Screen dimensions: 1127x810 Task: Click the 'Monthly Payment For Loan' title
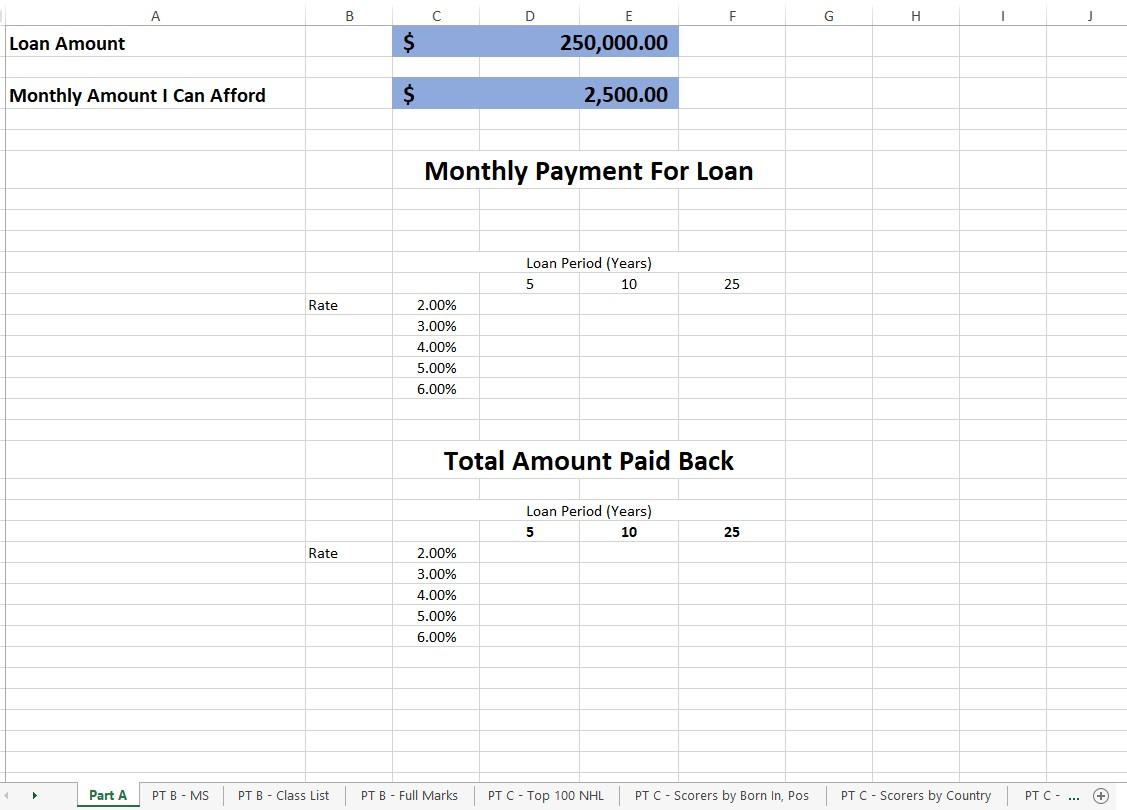588,170
